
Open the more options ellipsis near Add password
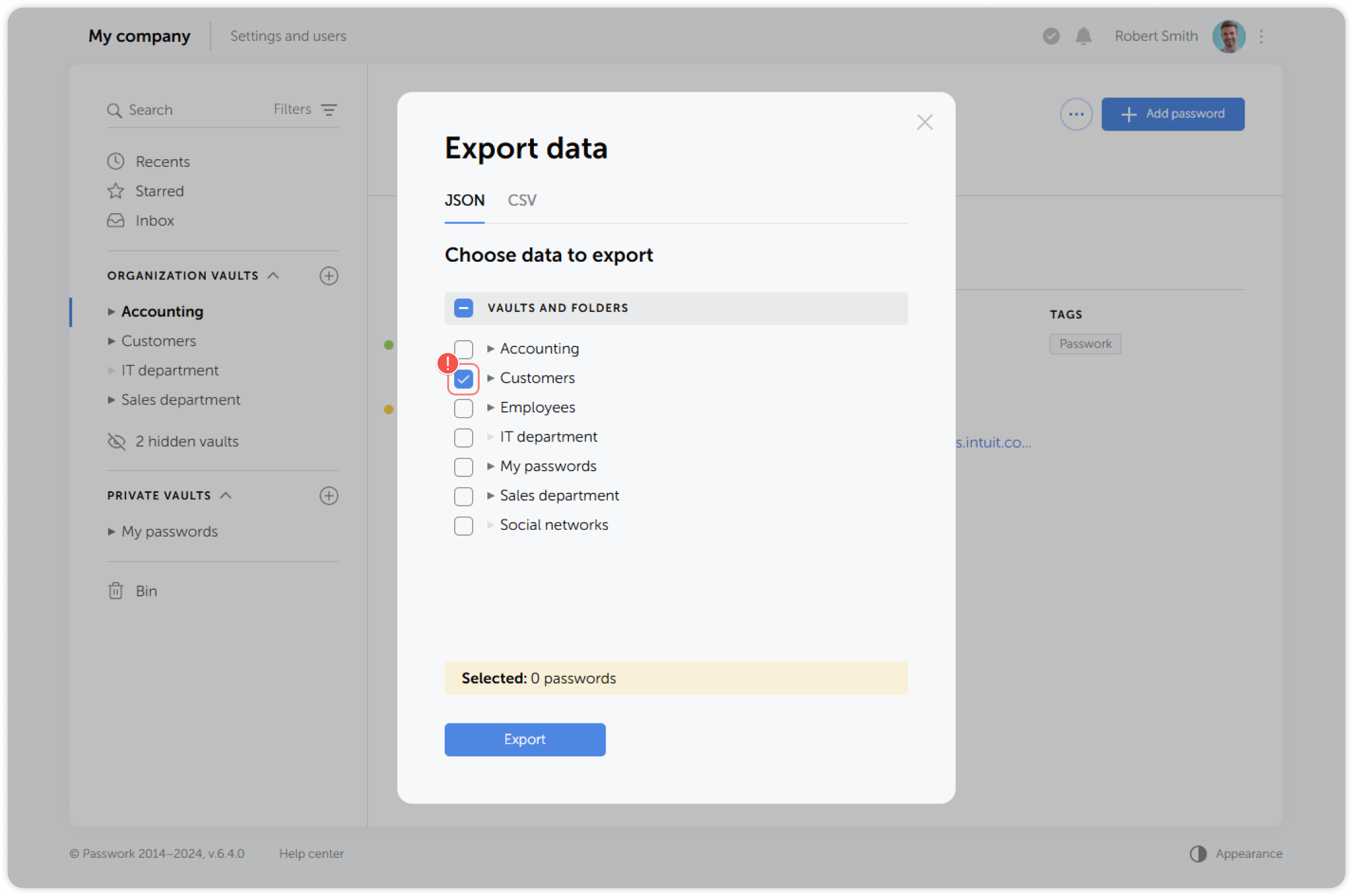pyautogui.click(x=1076, y=114)
